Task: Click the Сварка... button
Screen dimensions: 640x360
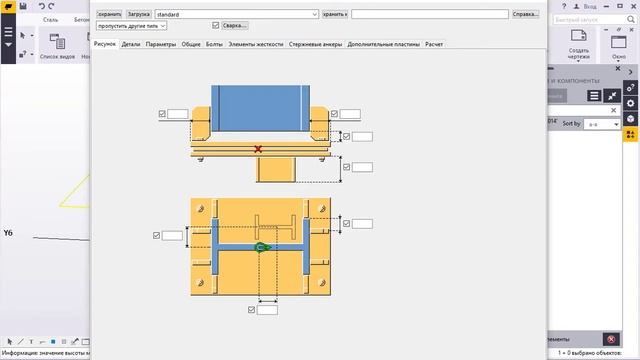Action: (x=235, y=25)
